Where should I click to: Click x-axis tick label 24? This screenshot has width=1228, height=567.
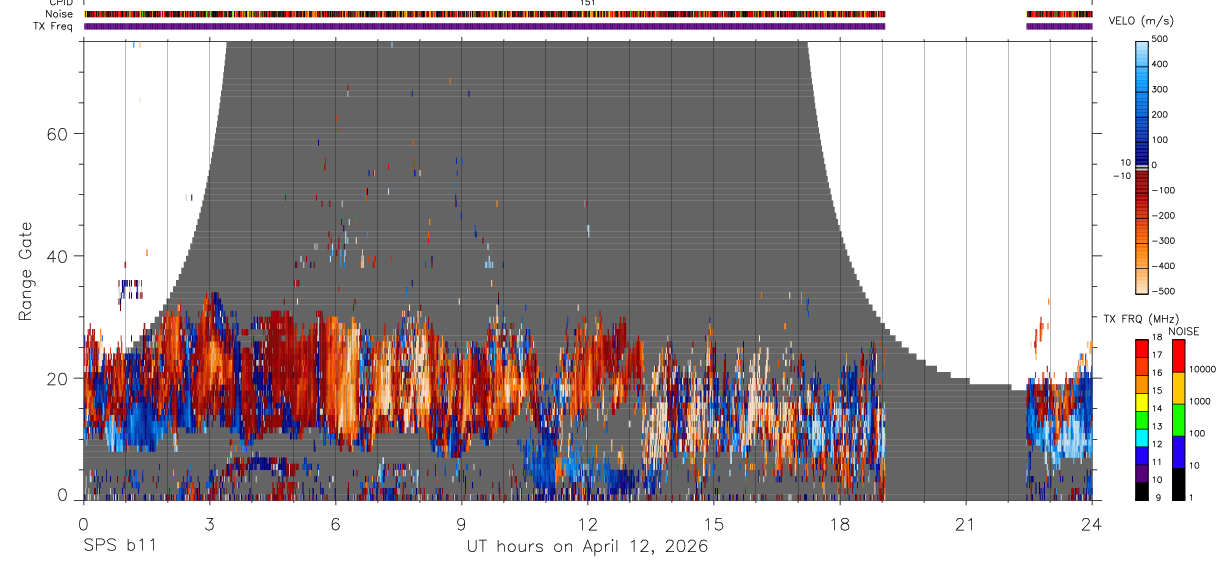1092,524
